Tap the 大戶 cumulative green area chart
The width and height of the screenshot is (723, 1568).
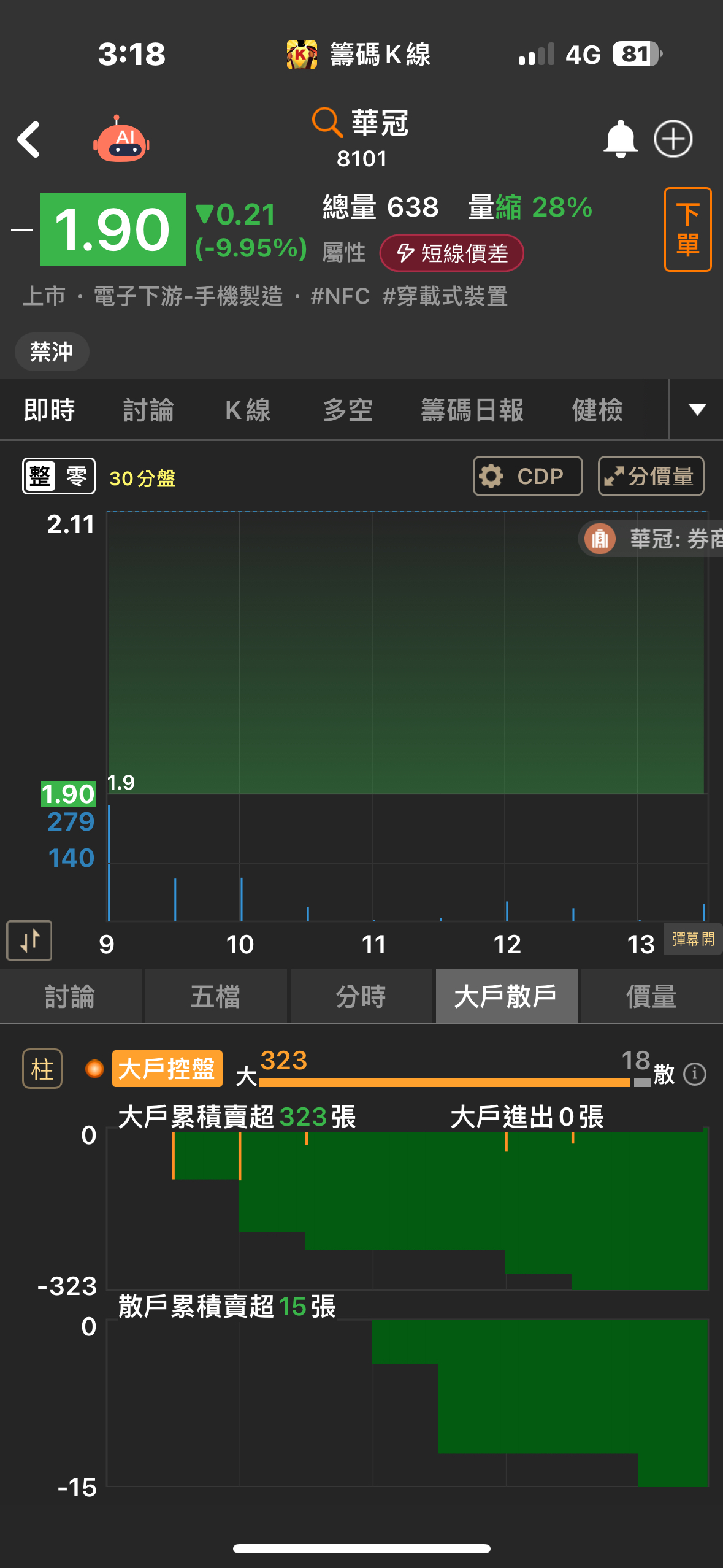click(x=408, y=1209)
